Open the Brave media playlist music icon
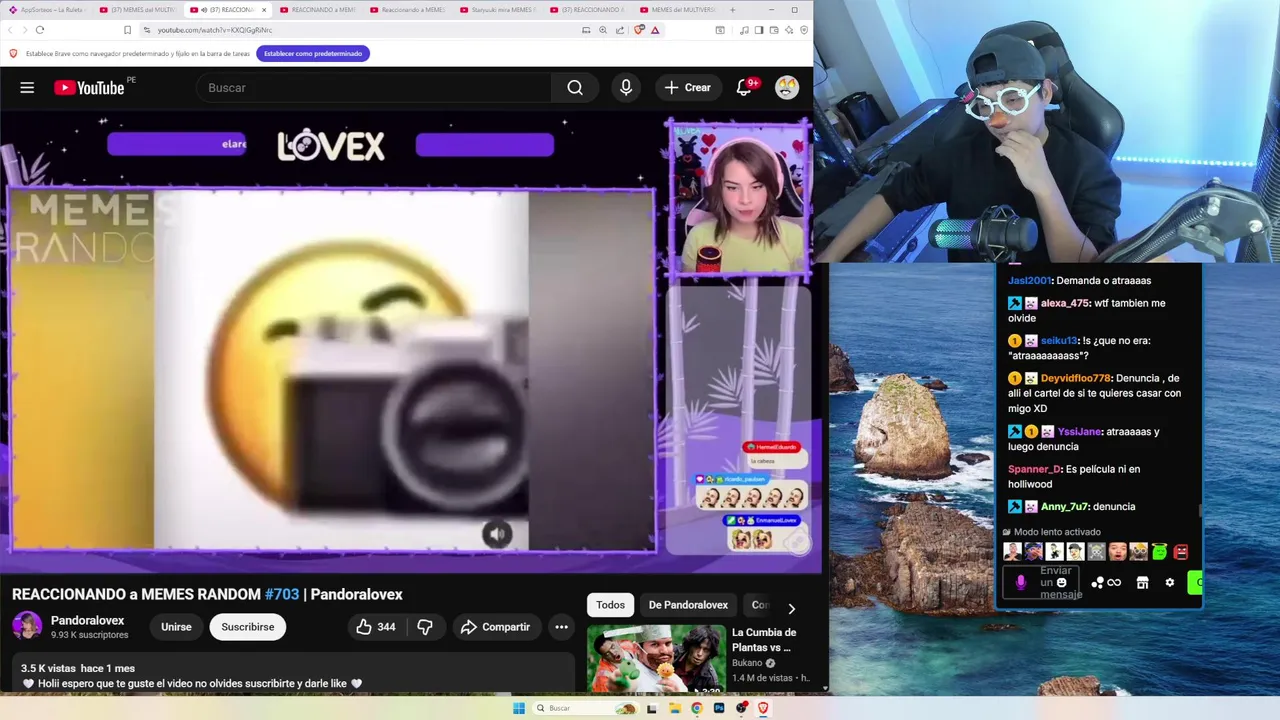Screen dimensions: 1280x720 744,30
